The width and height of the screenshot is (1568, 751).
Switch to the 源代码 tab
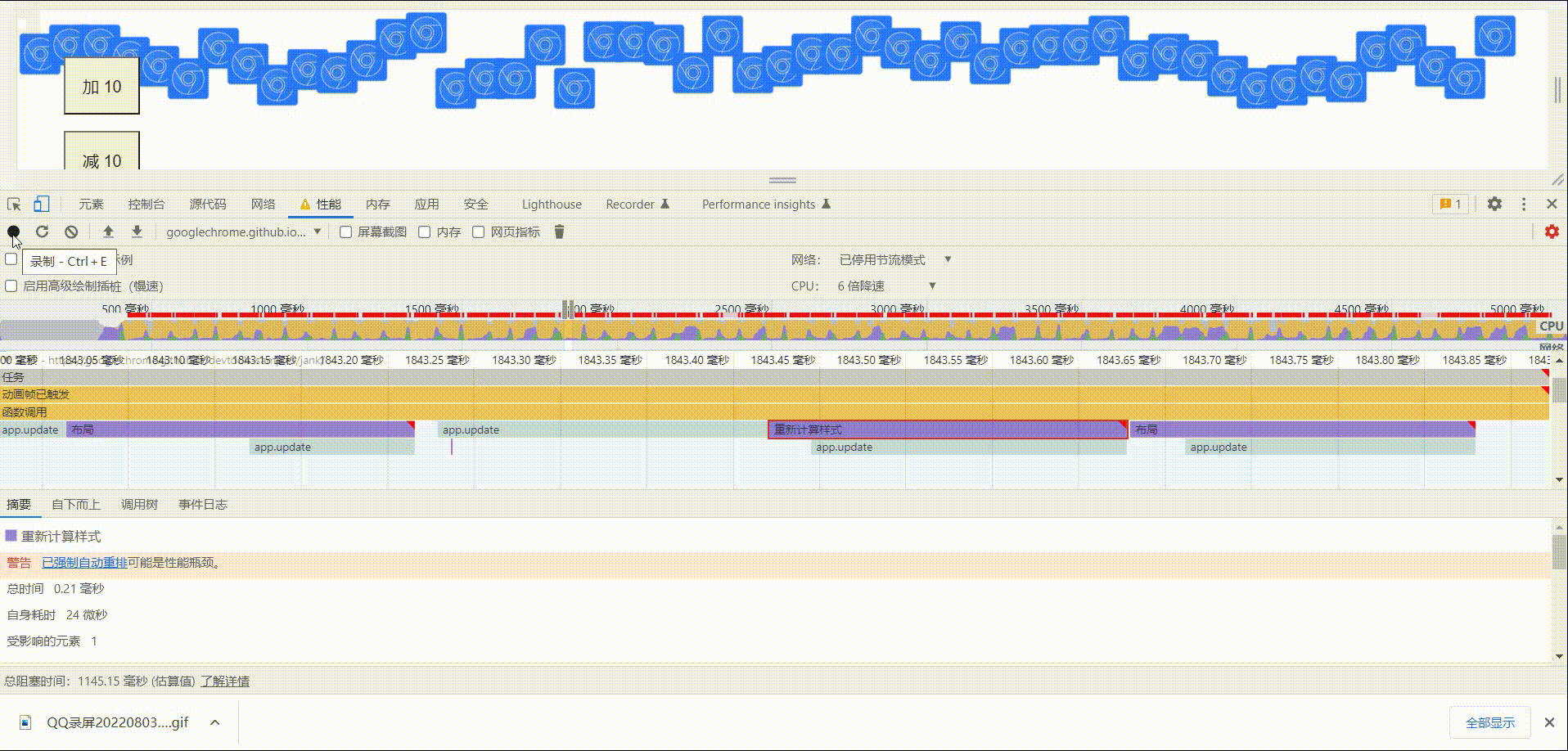[x=208, y=205]
